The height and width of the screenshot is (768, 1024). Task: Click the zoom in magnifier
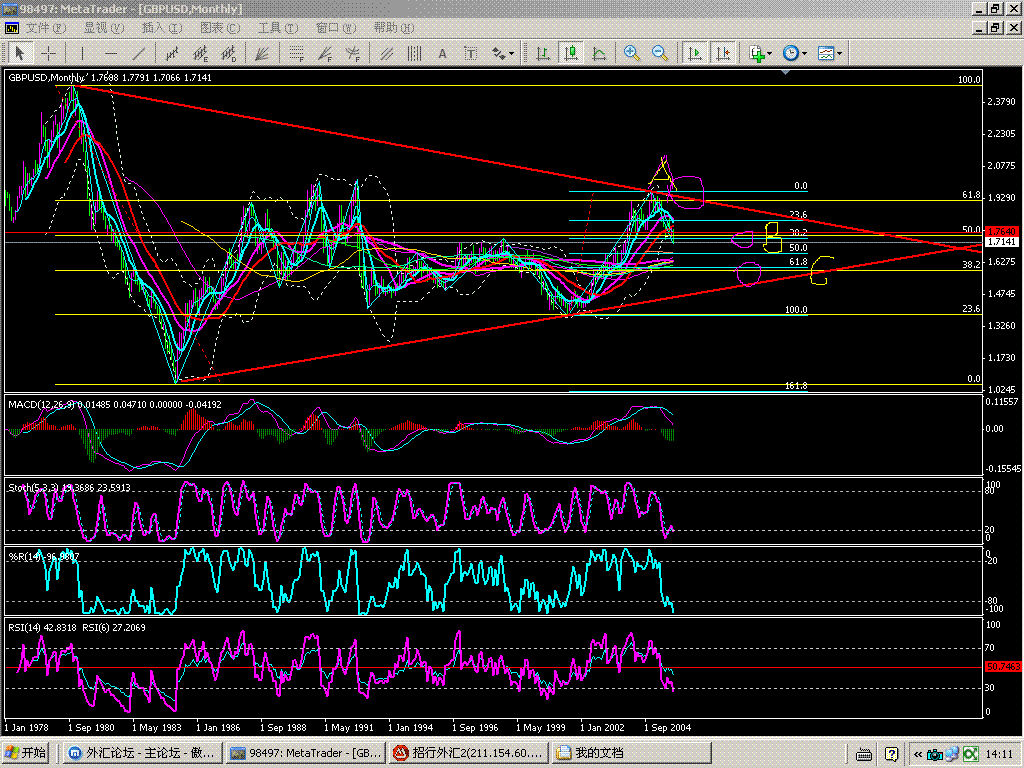[632, 53]
